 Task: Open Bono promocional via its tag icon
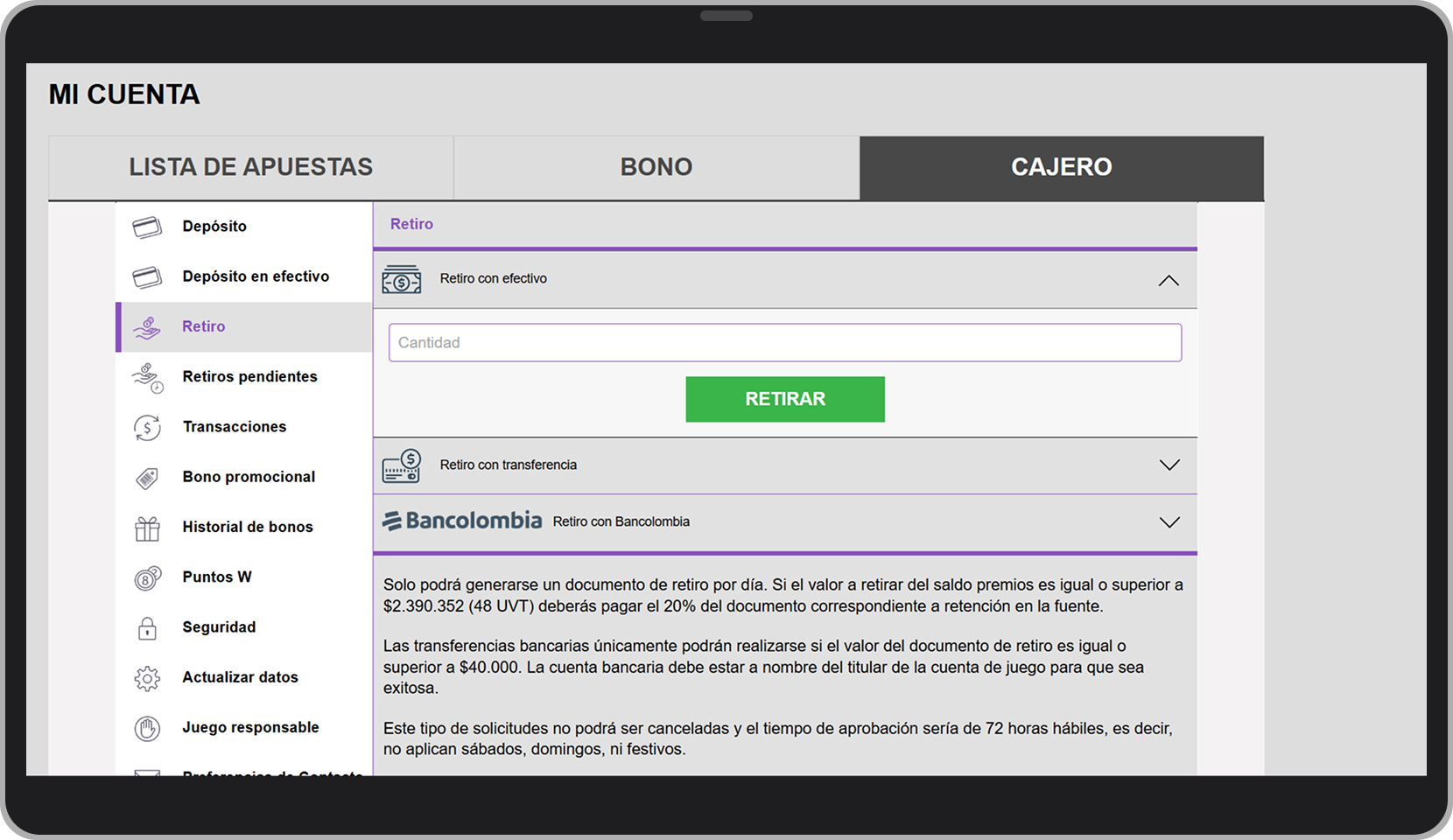point(147,477)
